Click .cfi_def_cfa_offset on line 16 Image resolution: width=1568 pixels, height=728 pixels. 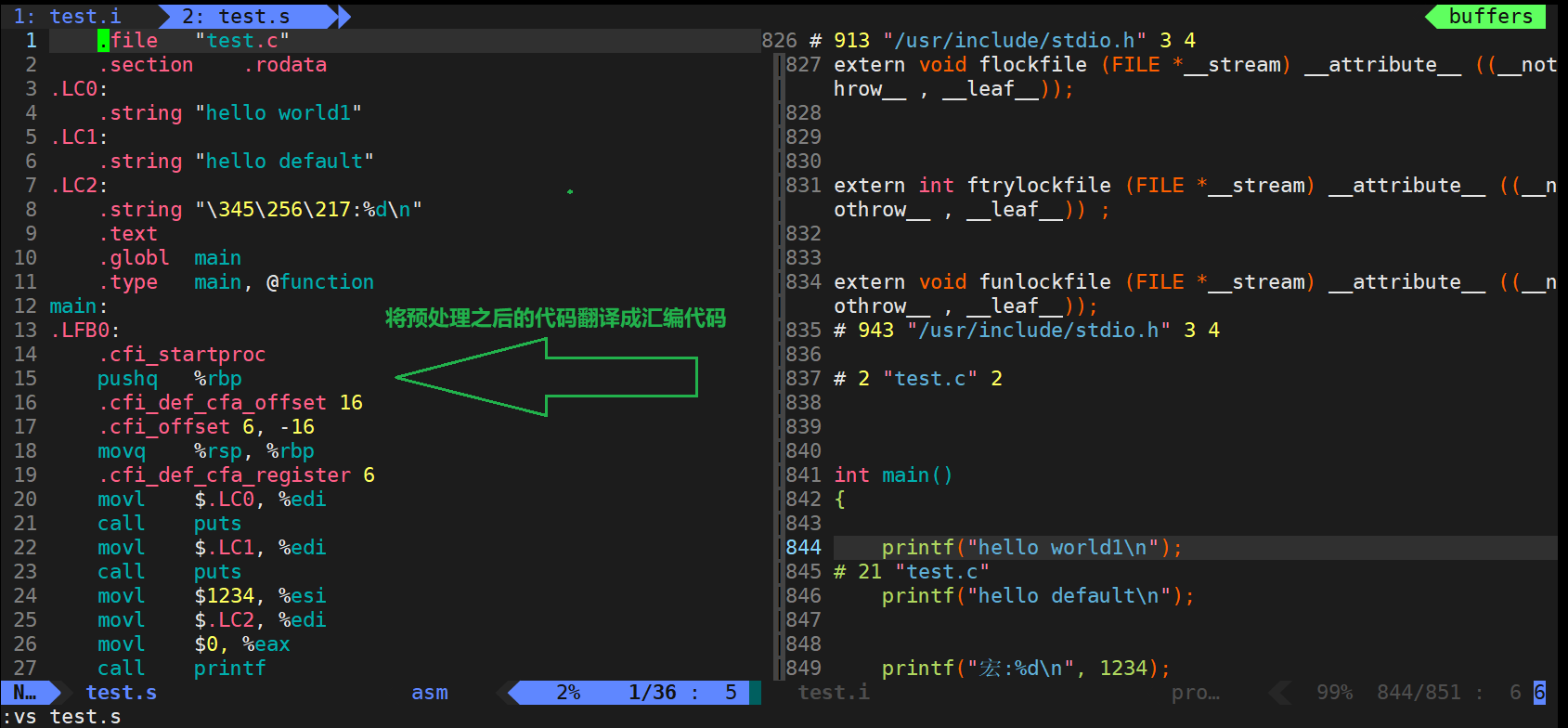(x=213, y=402)
